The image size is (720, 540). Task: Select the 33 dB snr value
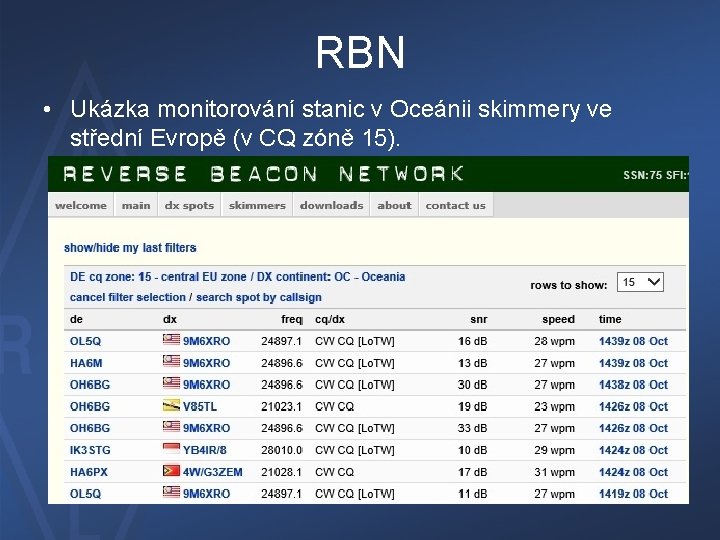[472, 428]
